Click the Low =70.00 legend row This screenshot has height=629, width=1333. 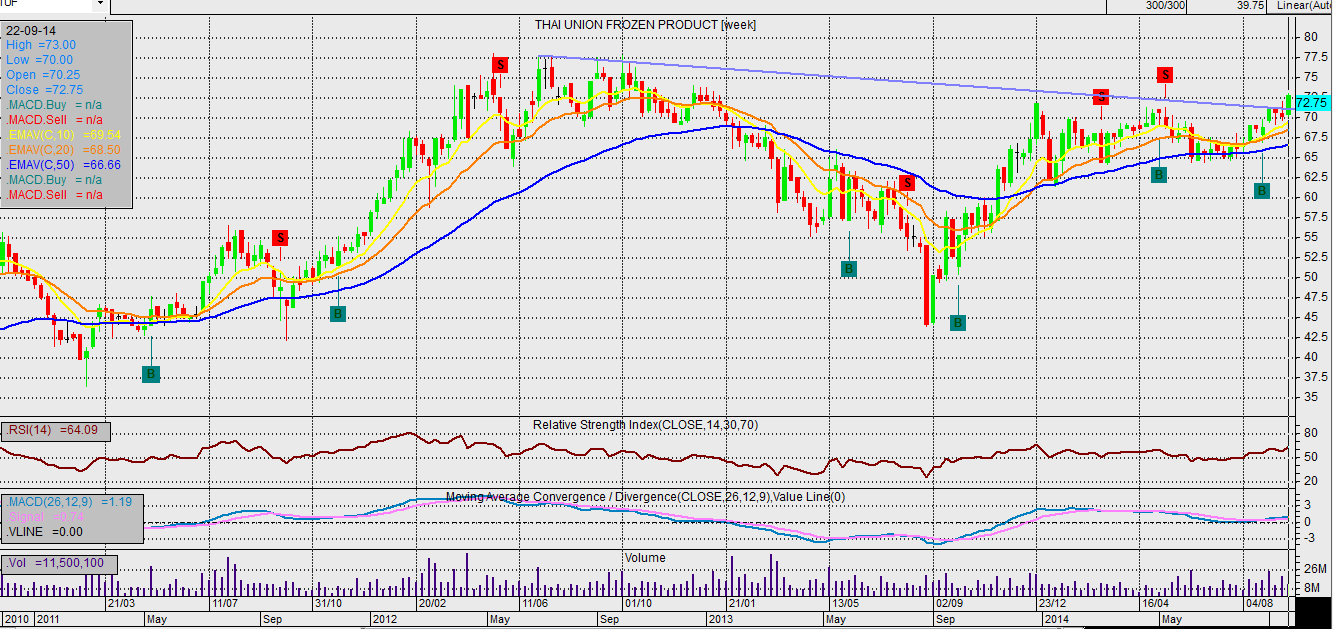coord(40,60)
